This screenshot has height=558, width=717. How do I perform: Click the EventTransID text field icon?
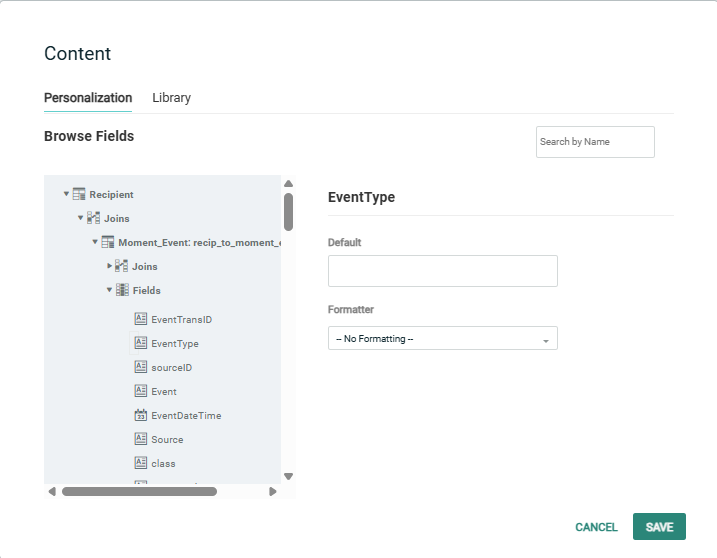tap(141, 320)
